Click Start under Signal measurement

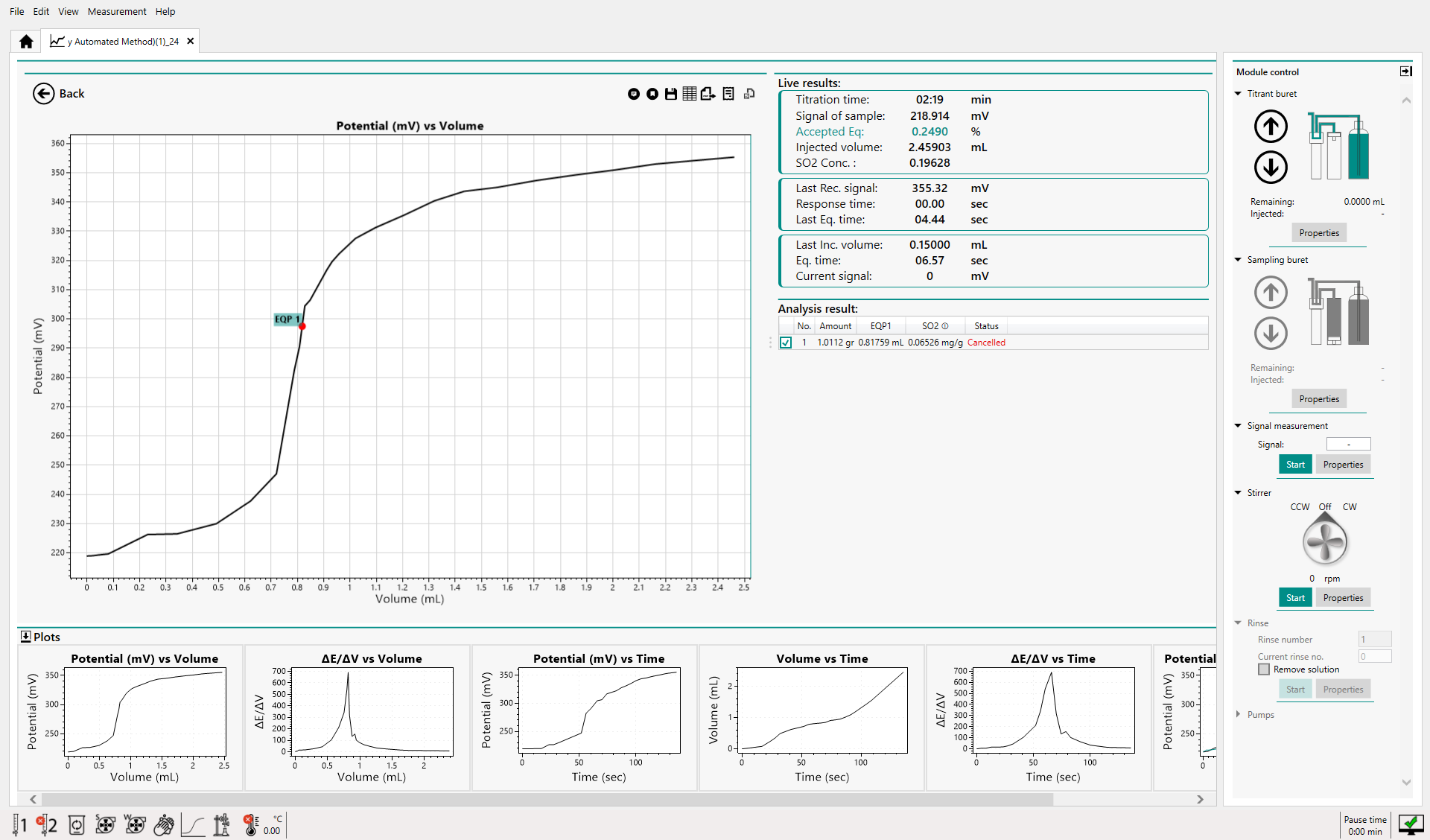(1295, 465)
